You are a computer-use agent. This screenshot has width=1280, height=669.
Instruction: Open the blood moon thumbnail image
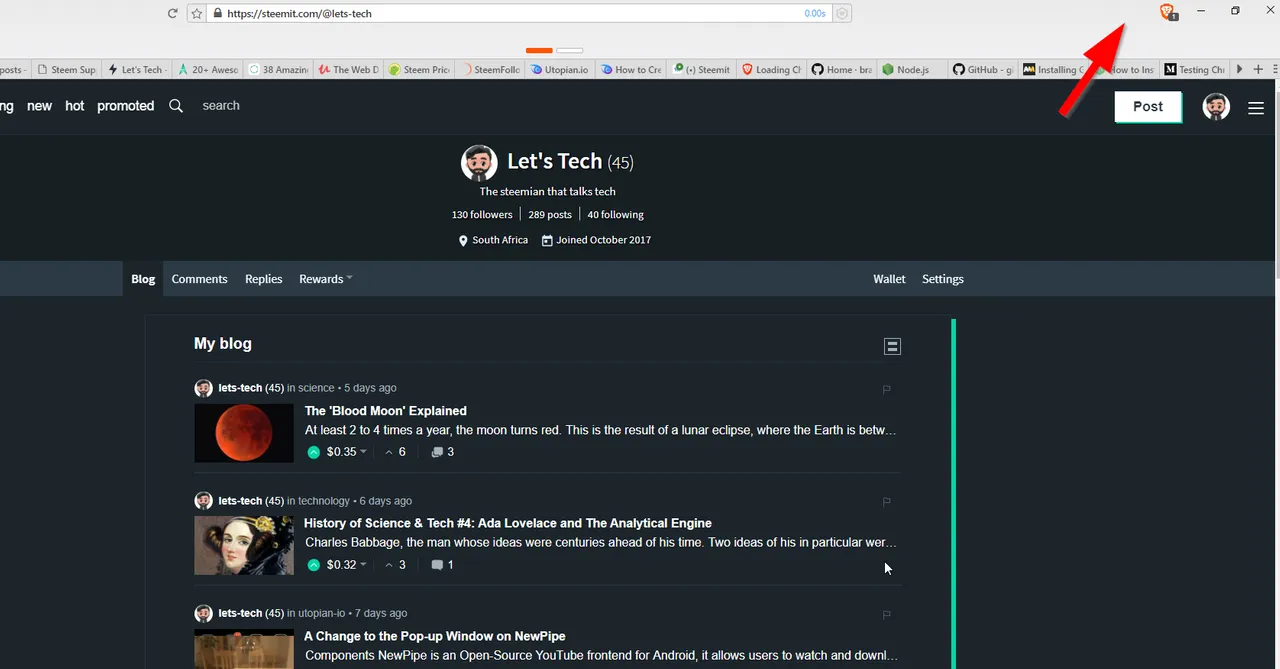click(x=244, y=433)
